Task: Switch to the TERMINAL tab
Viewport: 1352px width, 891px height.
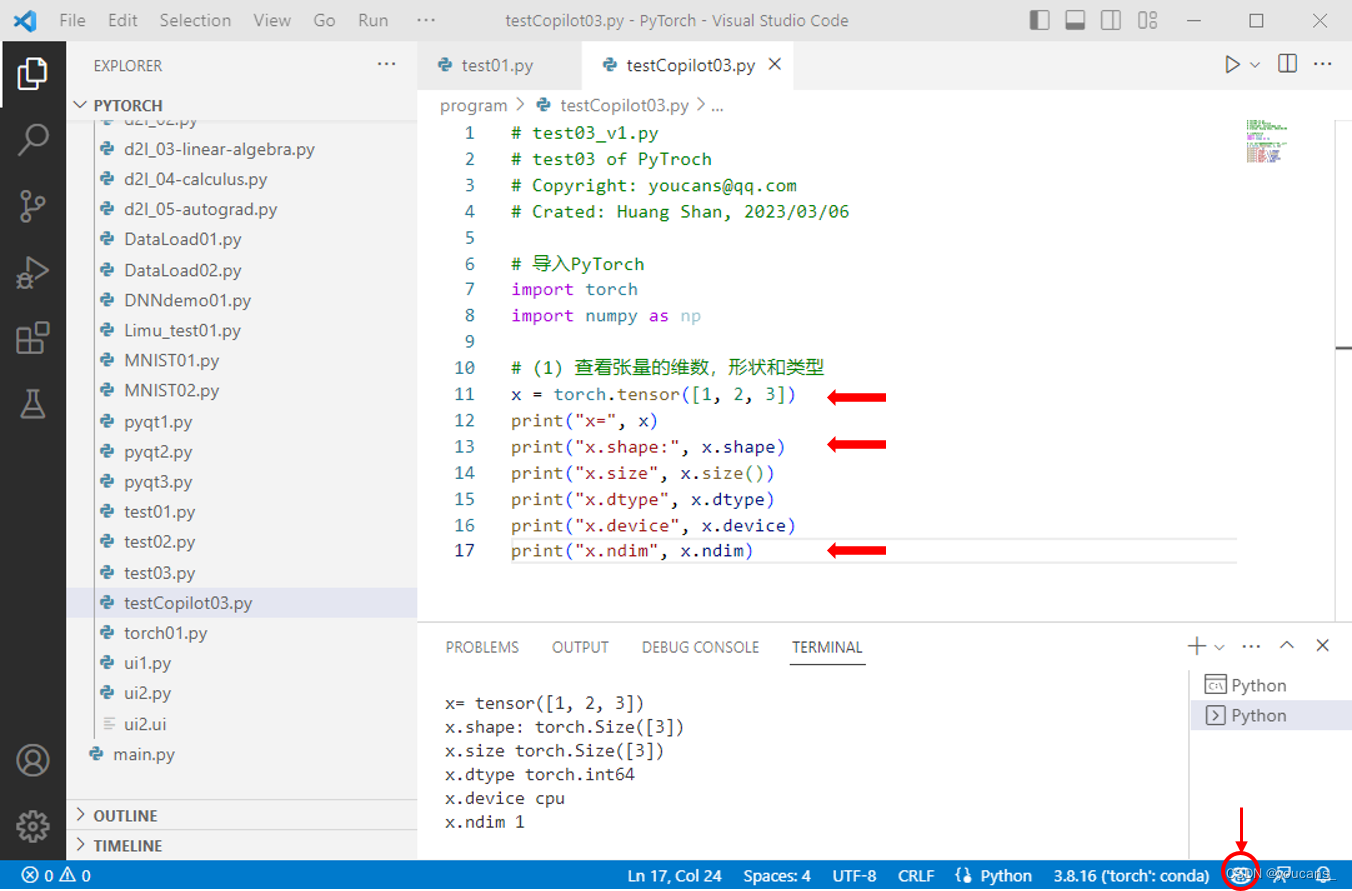Action: pos(827,647)
